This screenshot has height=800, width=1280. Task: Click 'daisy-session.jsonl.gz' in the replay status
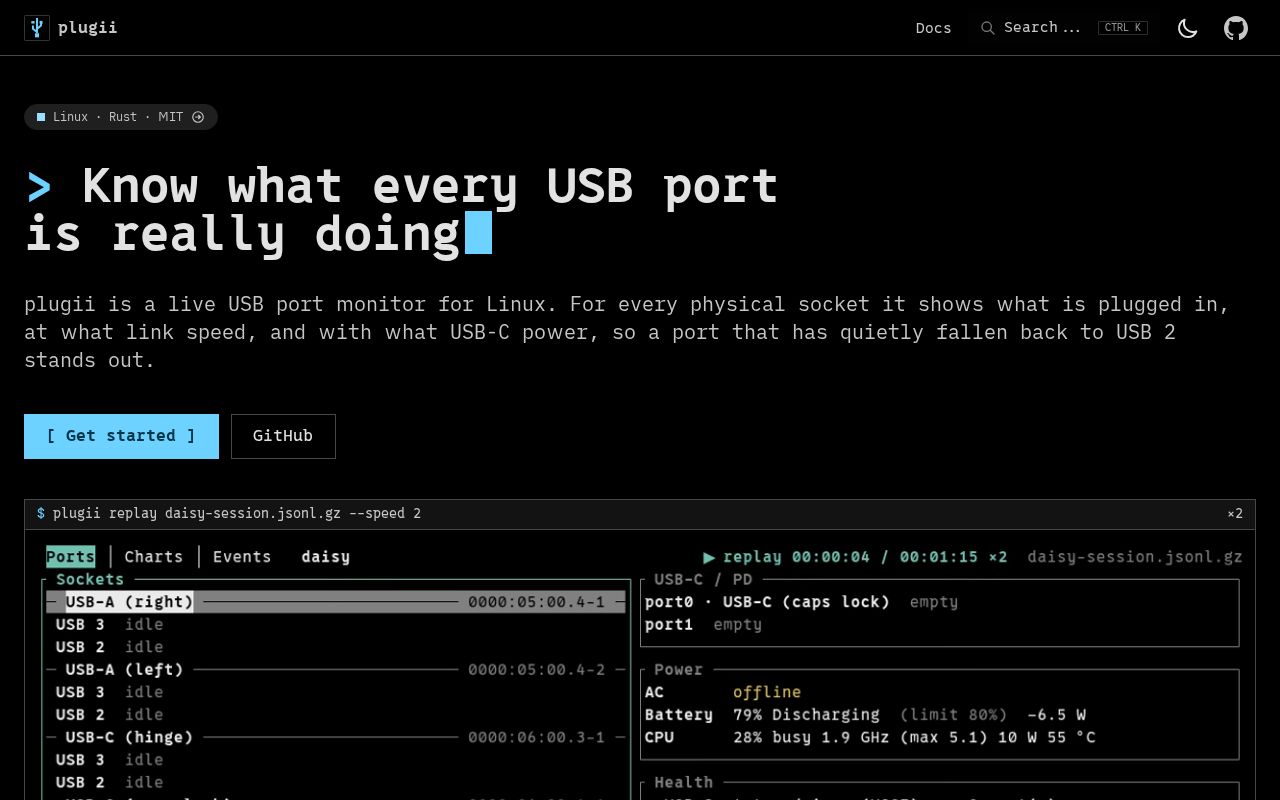(1135, 557)
